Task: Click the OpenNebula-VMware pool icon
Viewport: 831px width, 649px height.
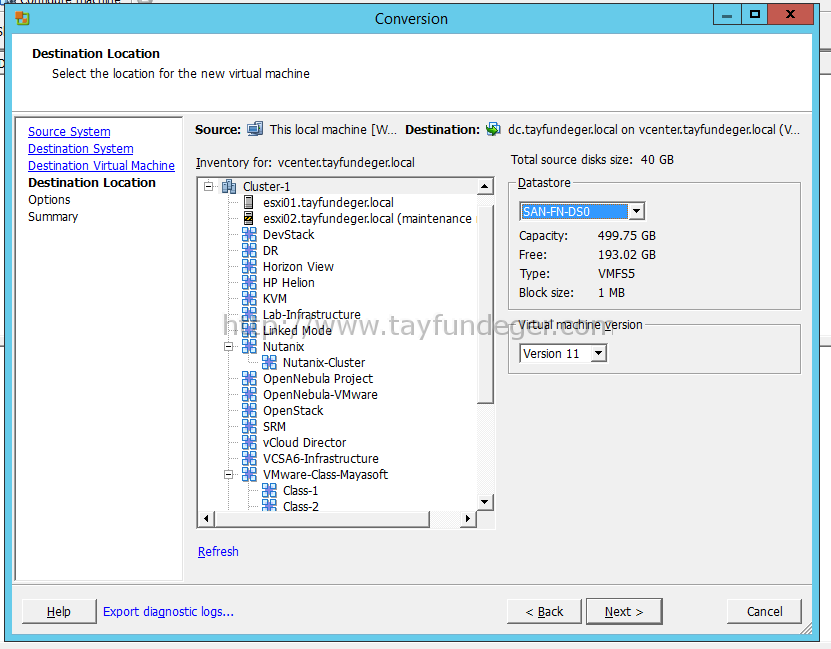Action: [x=249, y=394]
